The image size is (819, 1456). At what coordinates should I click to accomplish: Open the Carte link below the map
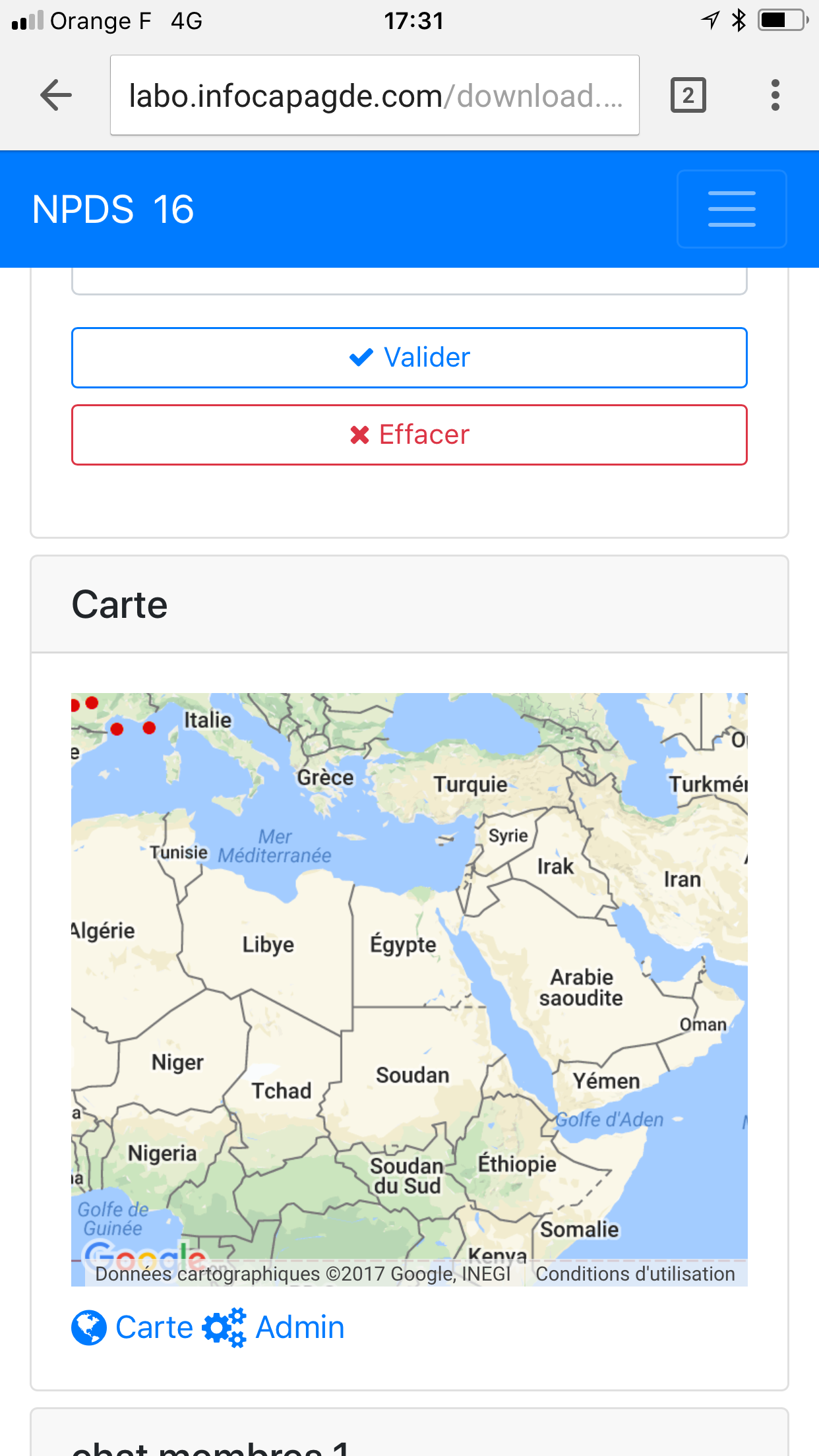point(154,1327)
